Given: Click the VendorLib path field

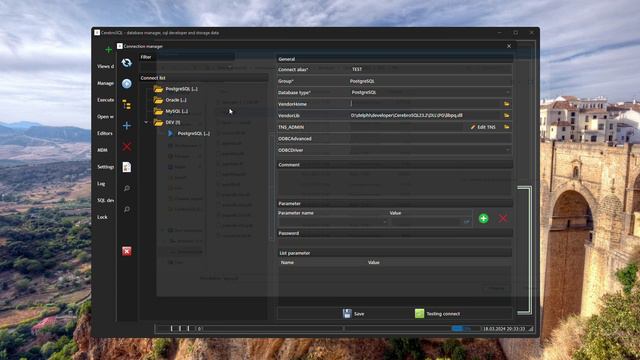Looking at the screenshot, I should (x=426, y=116).
